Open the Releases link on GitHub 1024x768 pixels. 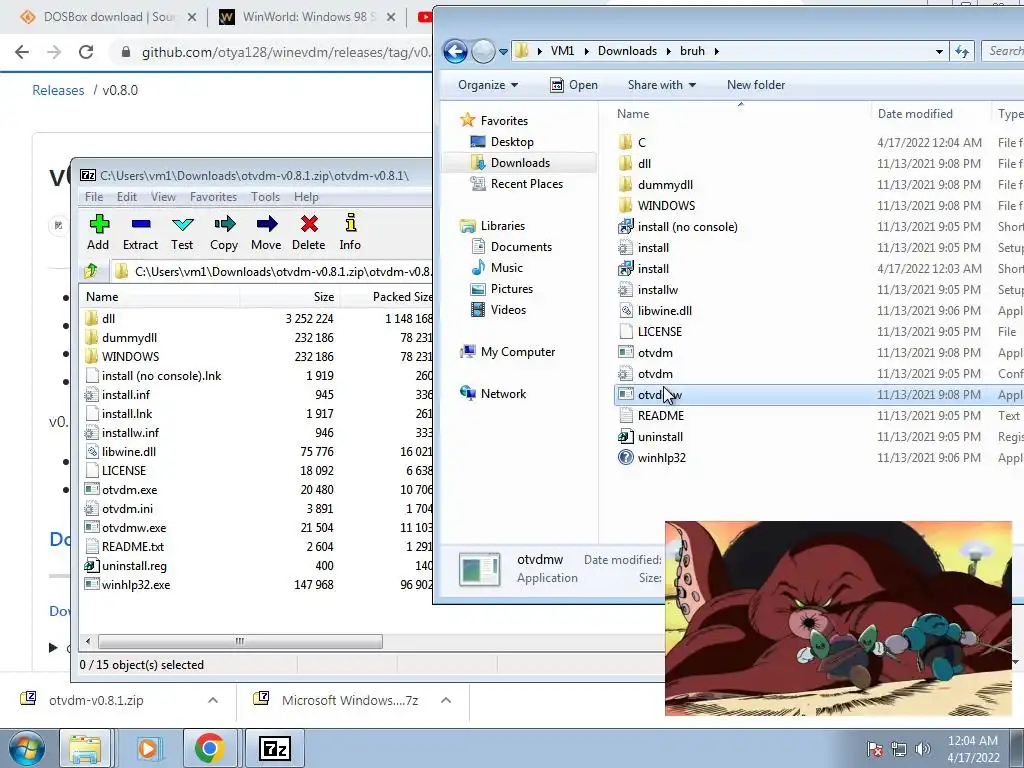(58, 90)
